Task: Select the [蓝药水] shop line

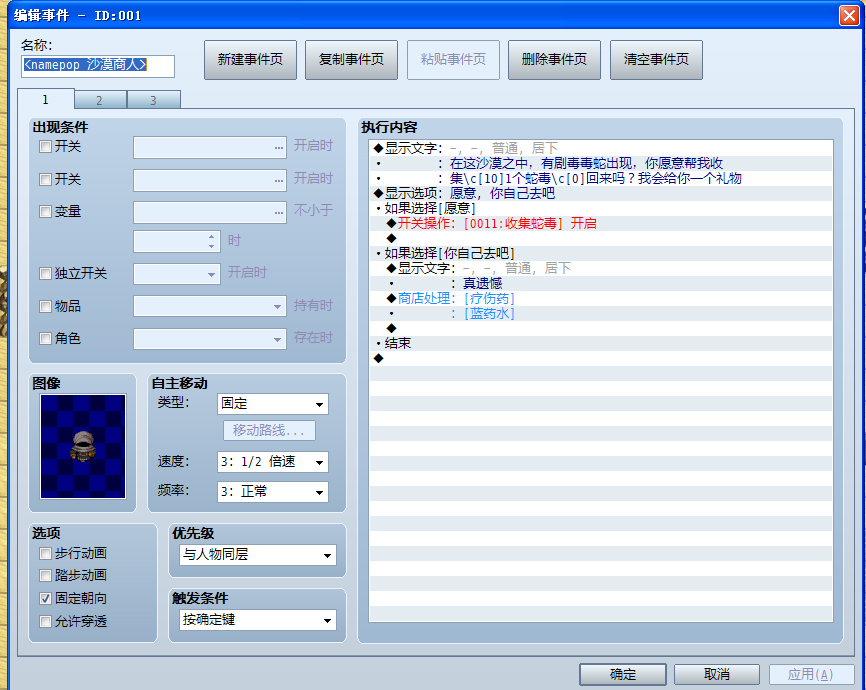Action: coord(601,313)
